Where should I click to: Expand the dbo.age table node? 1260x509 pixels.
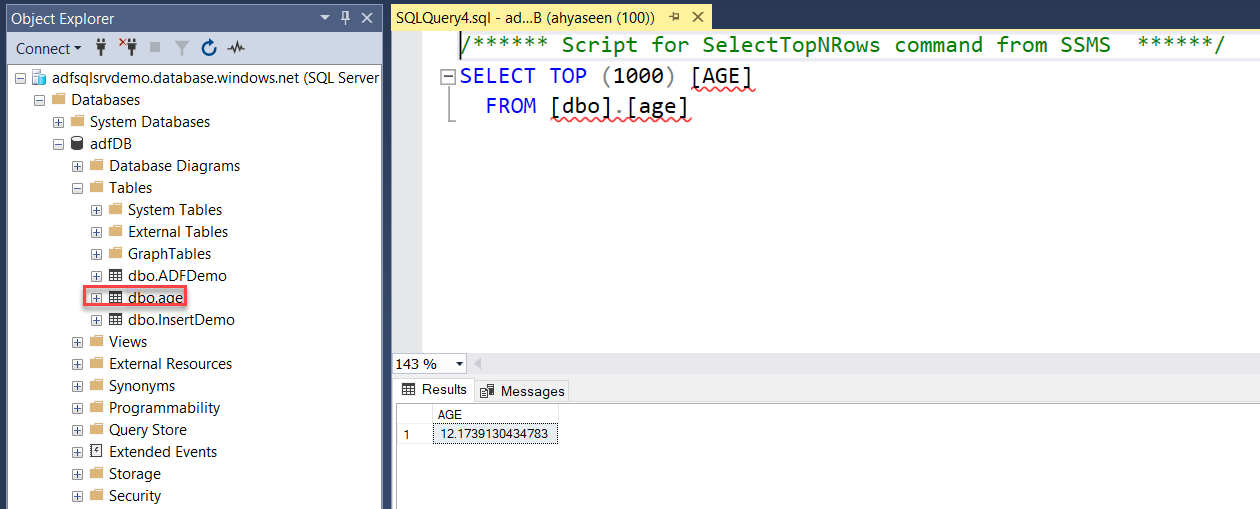[96, 298]
